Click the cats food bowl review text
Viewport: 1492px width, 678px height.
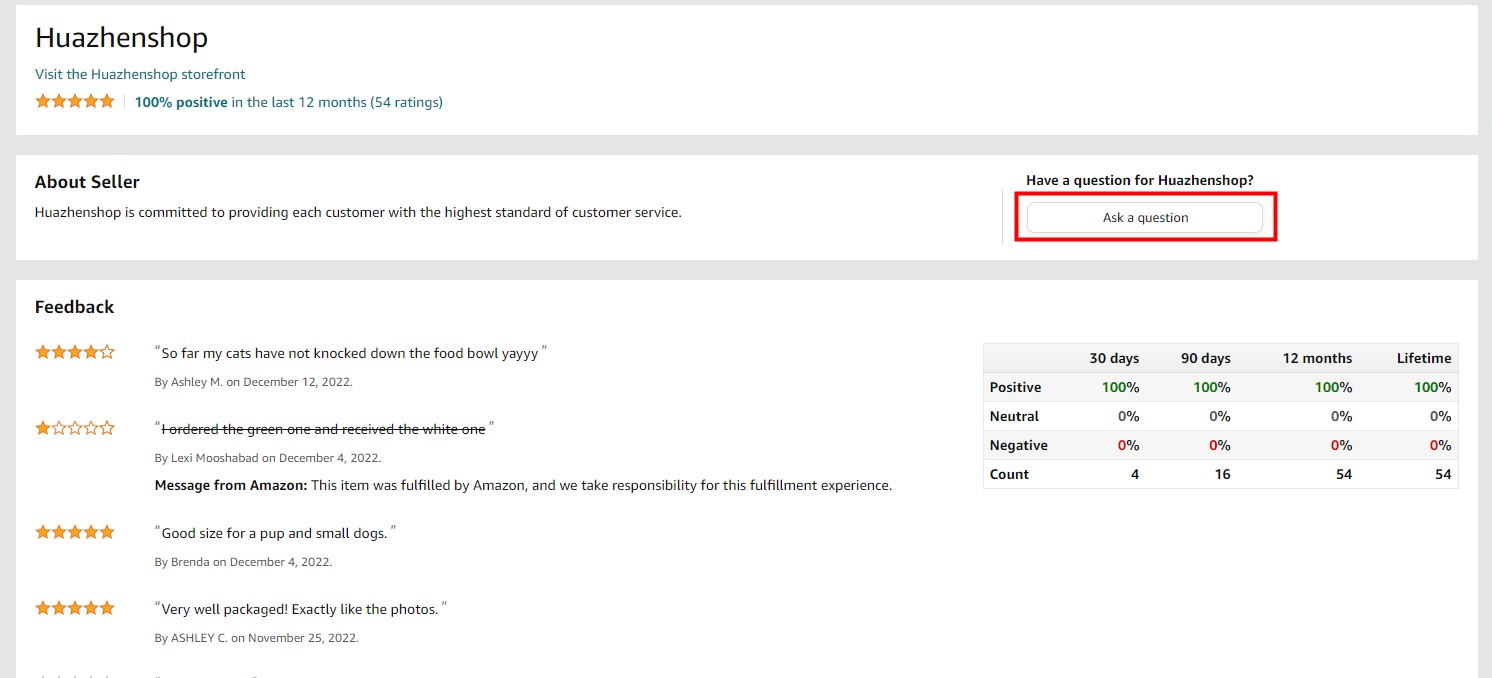point(350,353)
